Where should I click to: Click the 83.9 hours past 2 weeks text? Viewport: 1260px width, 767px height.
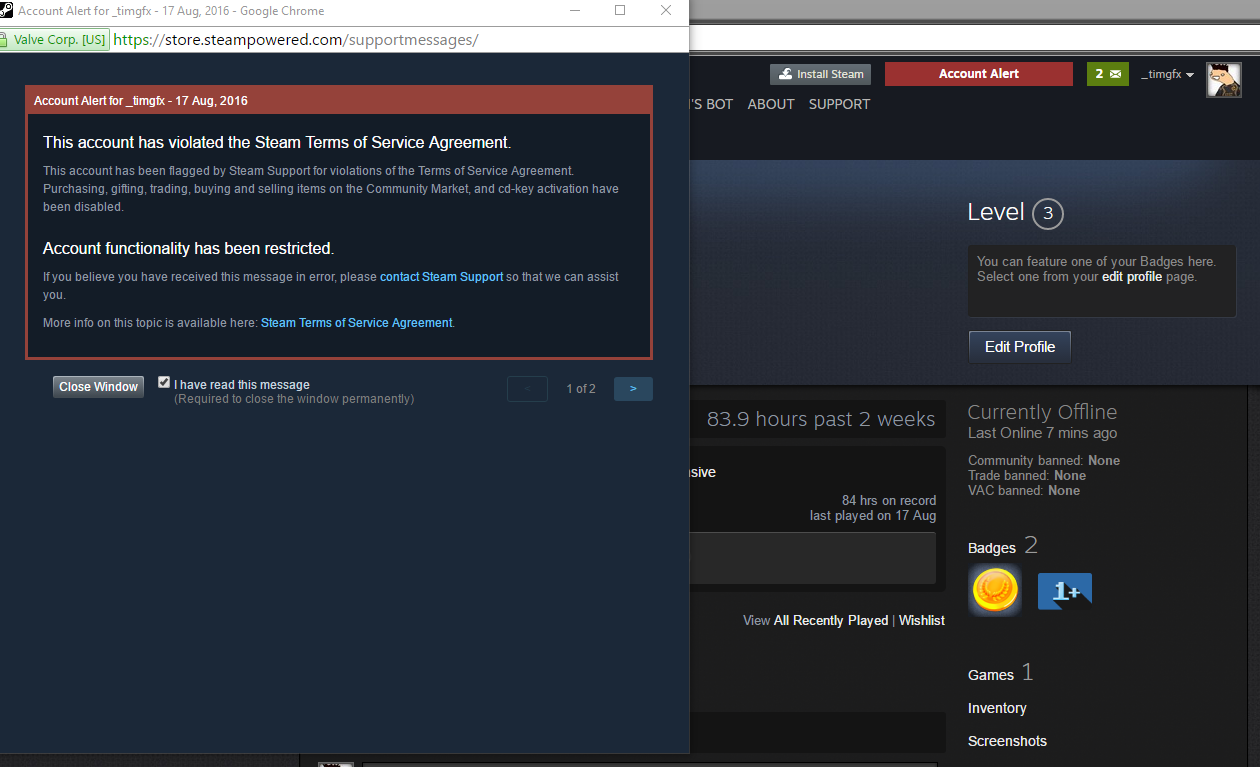pyautogui.click(x=821, y=419)
